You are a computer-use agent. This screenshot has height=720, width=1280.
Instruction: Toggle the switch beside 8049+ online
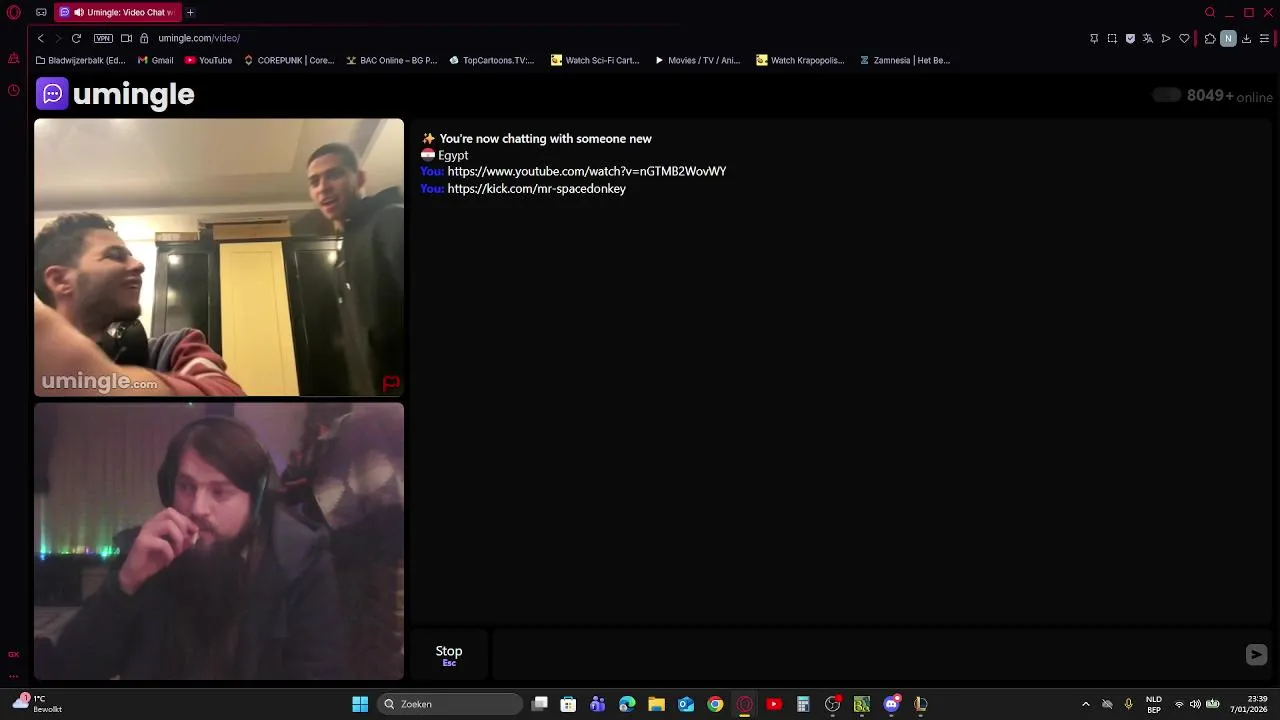(x=1166, y=95)
